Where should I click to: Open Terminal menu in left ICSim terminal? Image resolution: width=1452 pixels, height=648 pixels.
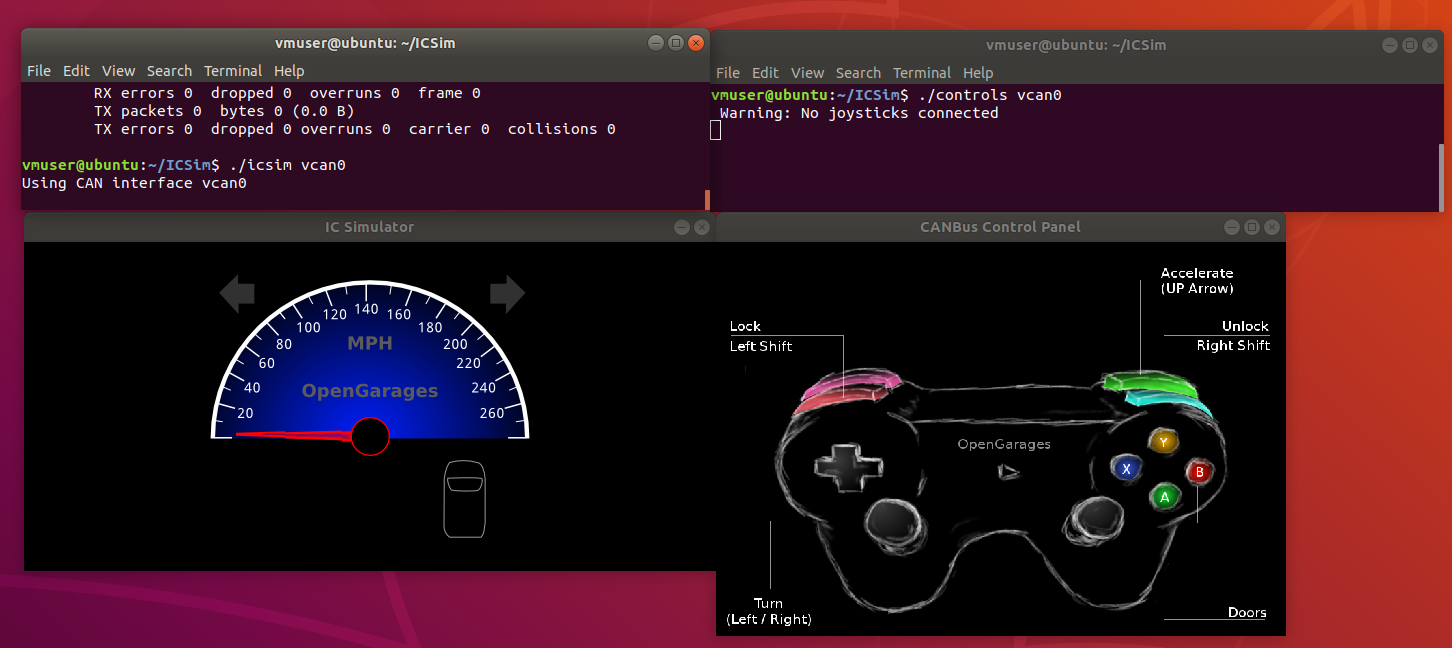click(233, 71)
